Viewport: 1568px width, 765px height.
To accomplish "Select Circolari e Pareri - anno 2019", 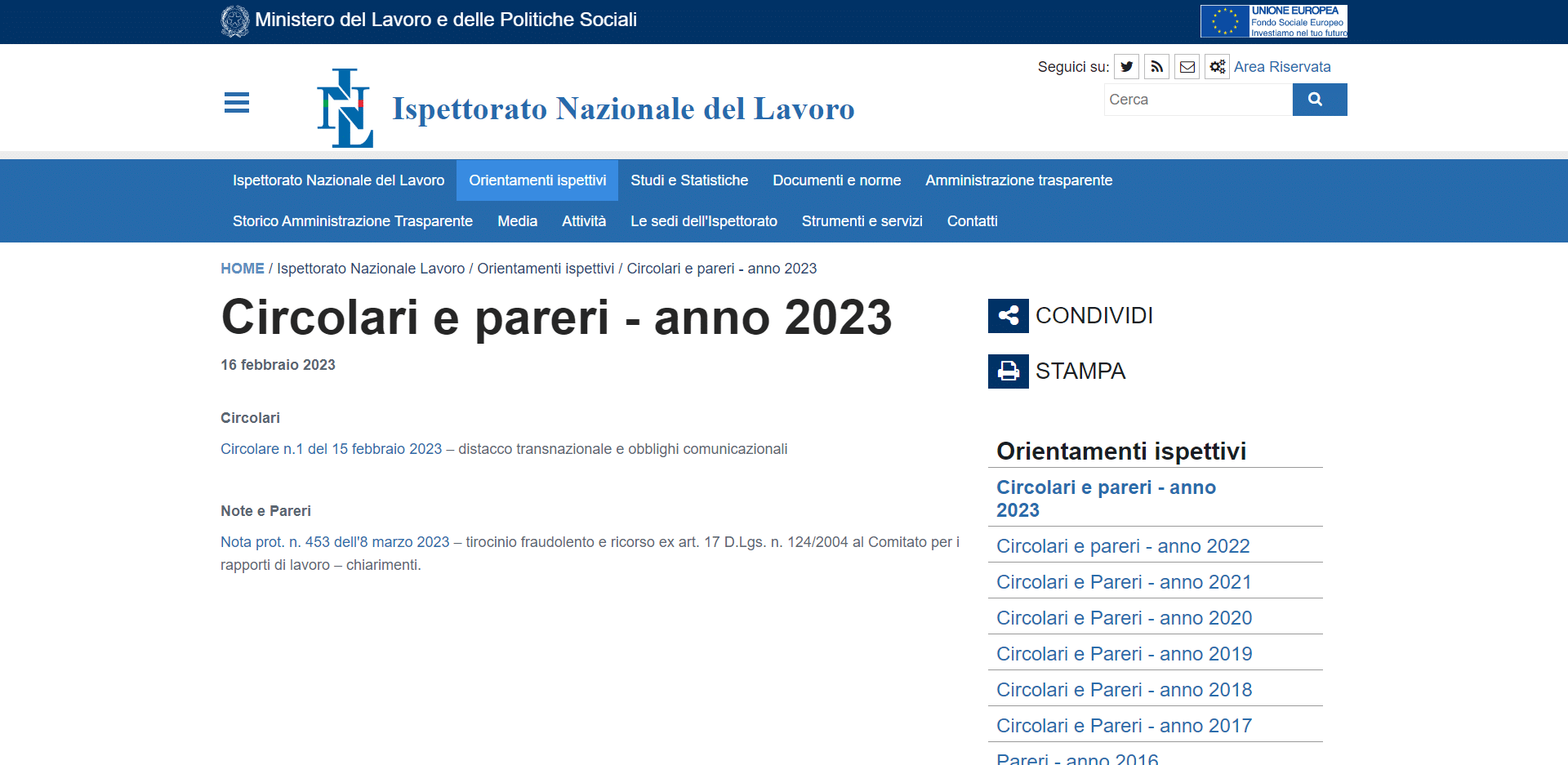I will point(1124,653).
